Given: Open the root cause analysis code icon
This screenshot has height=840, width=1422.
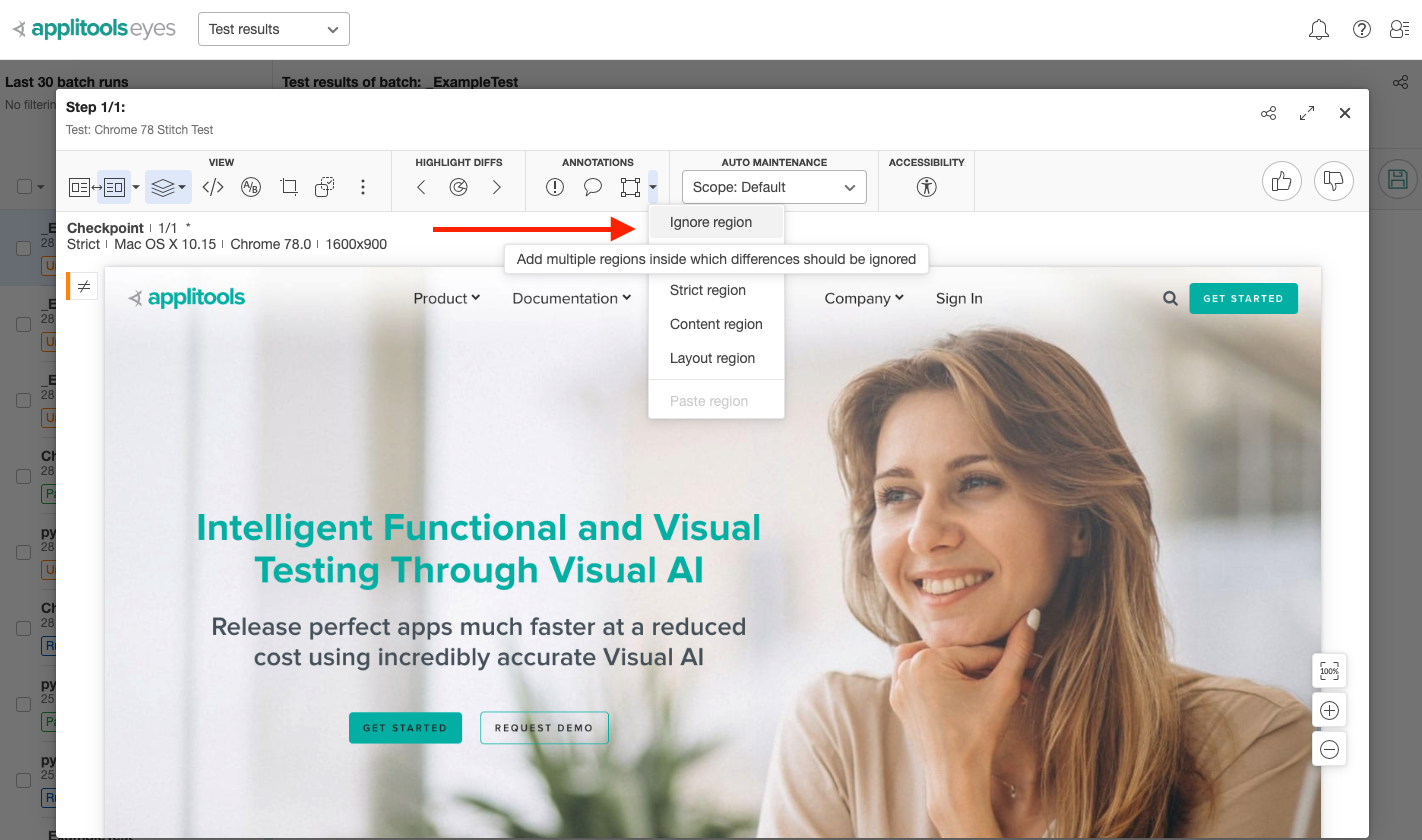Looking at the screenshot, I should click(x=213, y=187).
